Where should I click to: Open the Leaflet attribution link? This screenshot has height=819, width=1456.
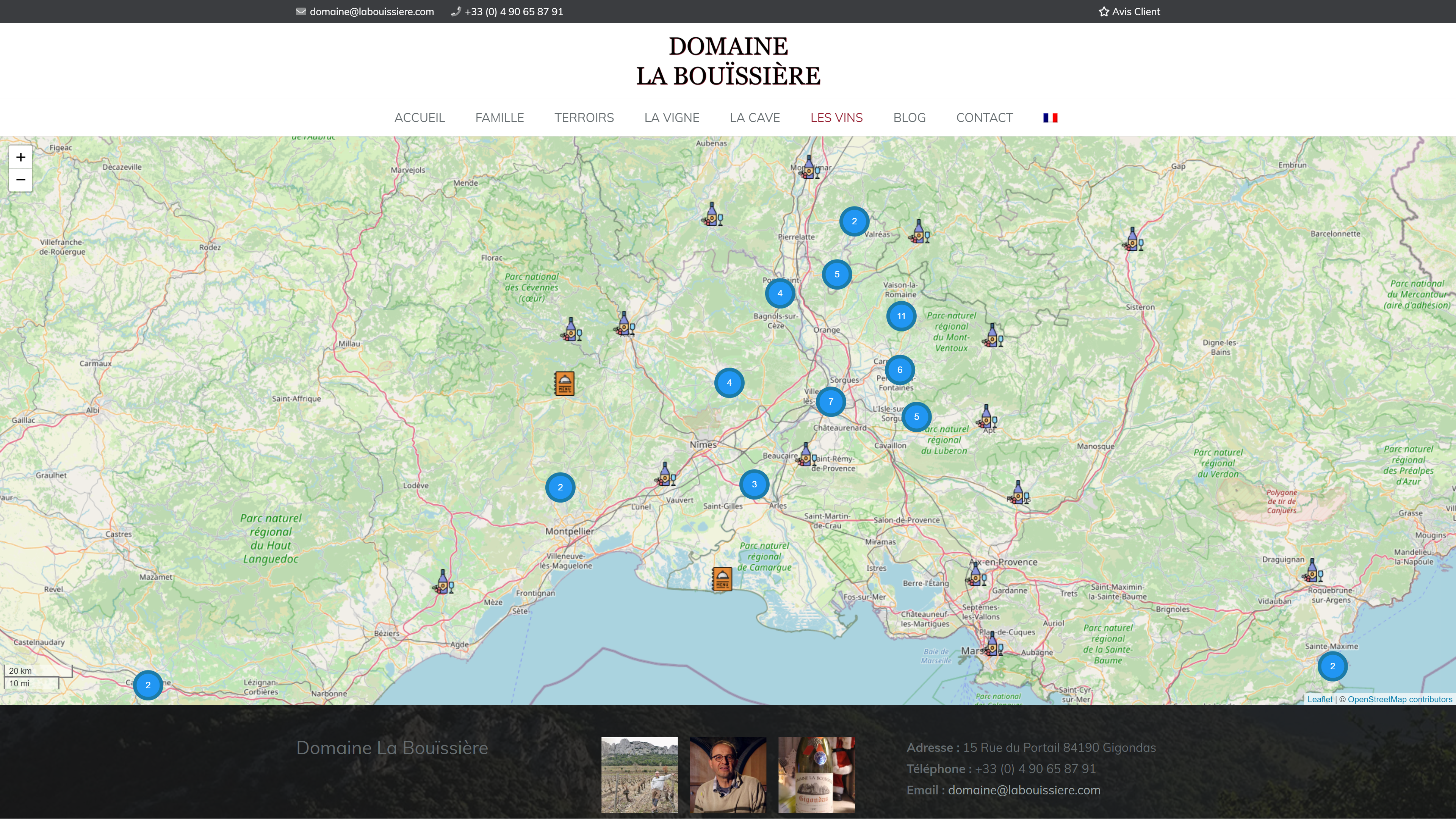tap(1320, 699)
